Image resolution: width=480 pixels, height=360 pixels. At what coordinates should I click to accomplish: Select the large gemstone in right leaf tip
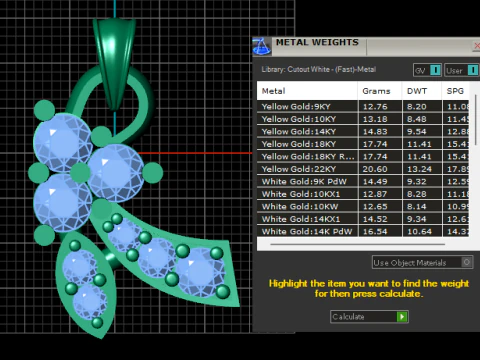coord(200,273)
